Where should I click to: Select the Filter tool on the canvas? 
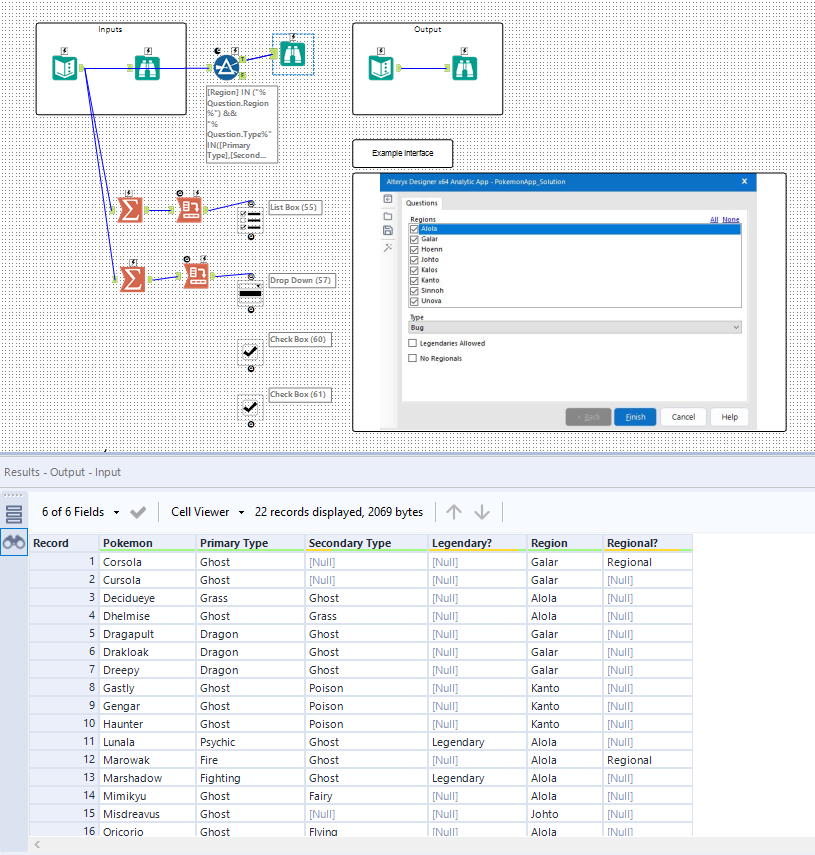coord(226,67)
